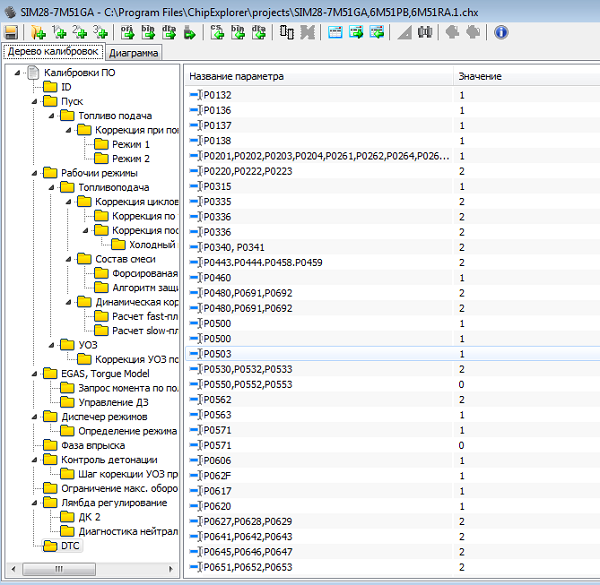The height and width of the screenshot is (585, 600).
Task: Click the open folder icon with plus
Action: [x=38, y=32]
